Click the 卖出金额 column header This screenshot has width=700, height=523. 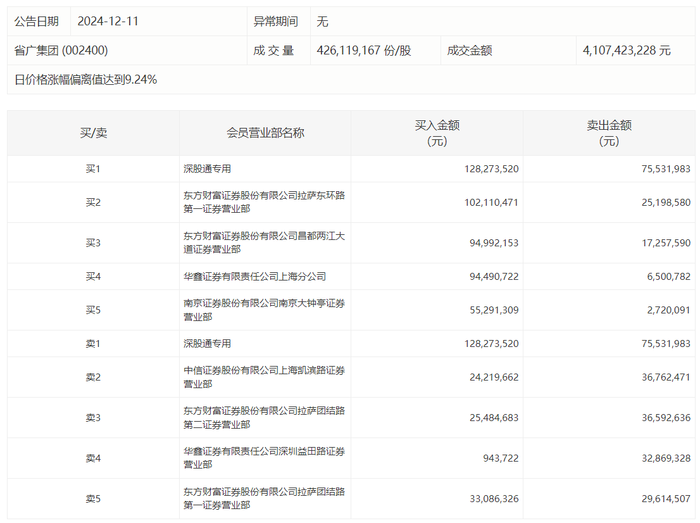(609, 133)
